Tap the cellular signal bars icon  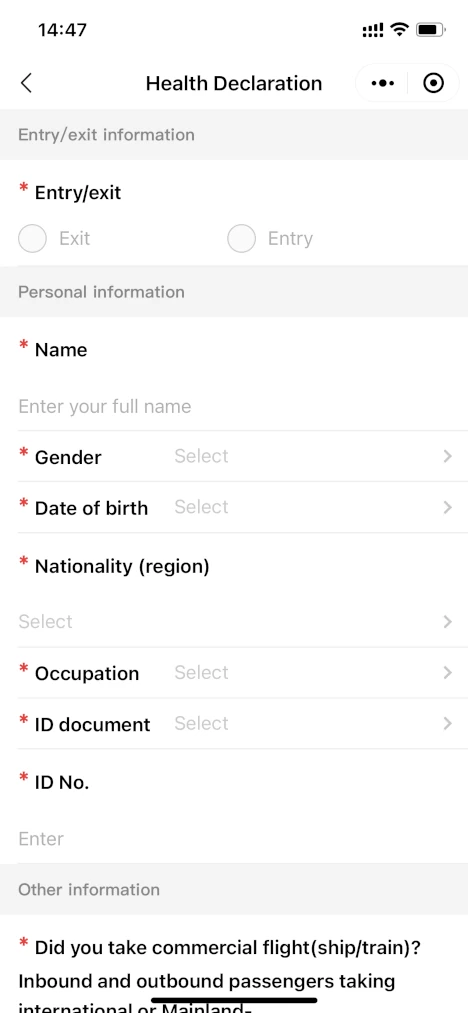[x=373, y=30]
